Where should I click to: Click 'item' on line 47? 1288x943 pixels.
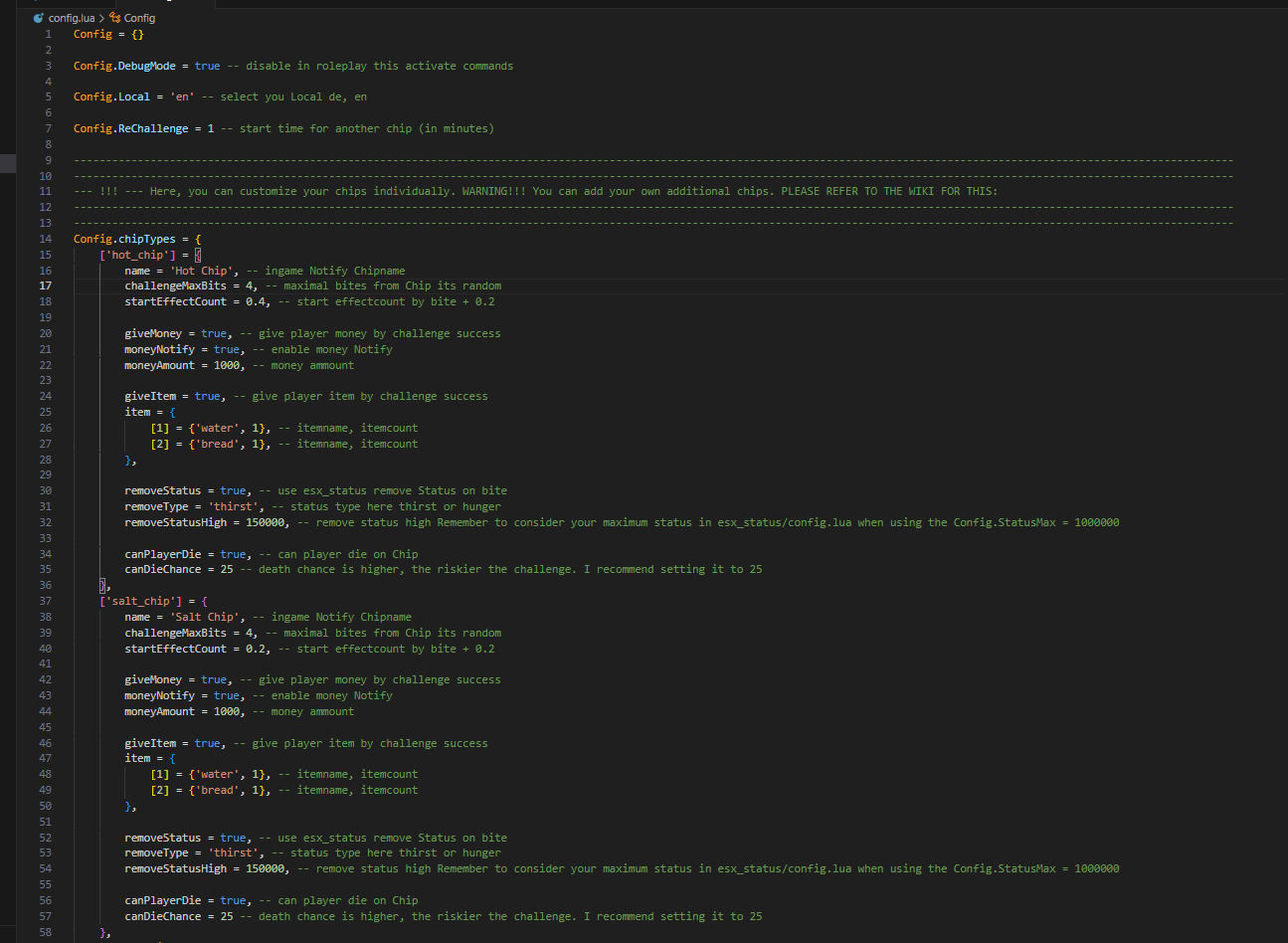tap(137, 758)
